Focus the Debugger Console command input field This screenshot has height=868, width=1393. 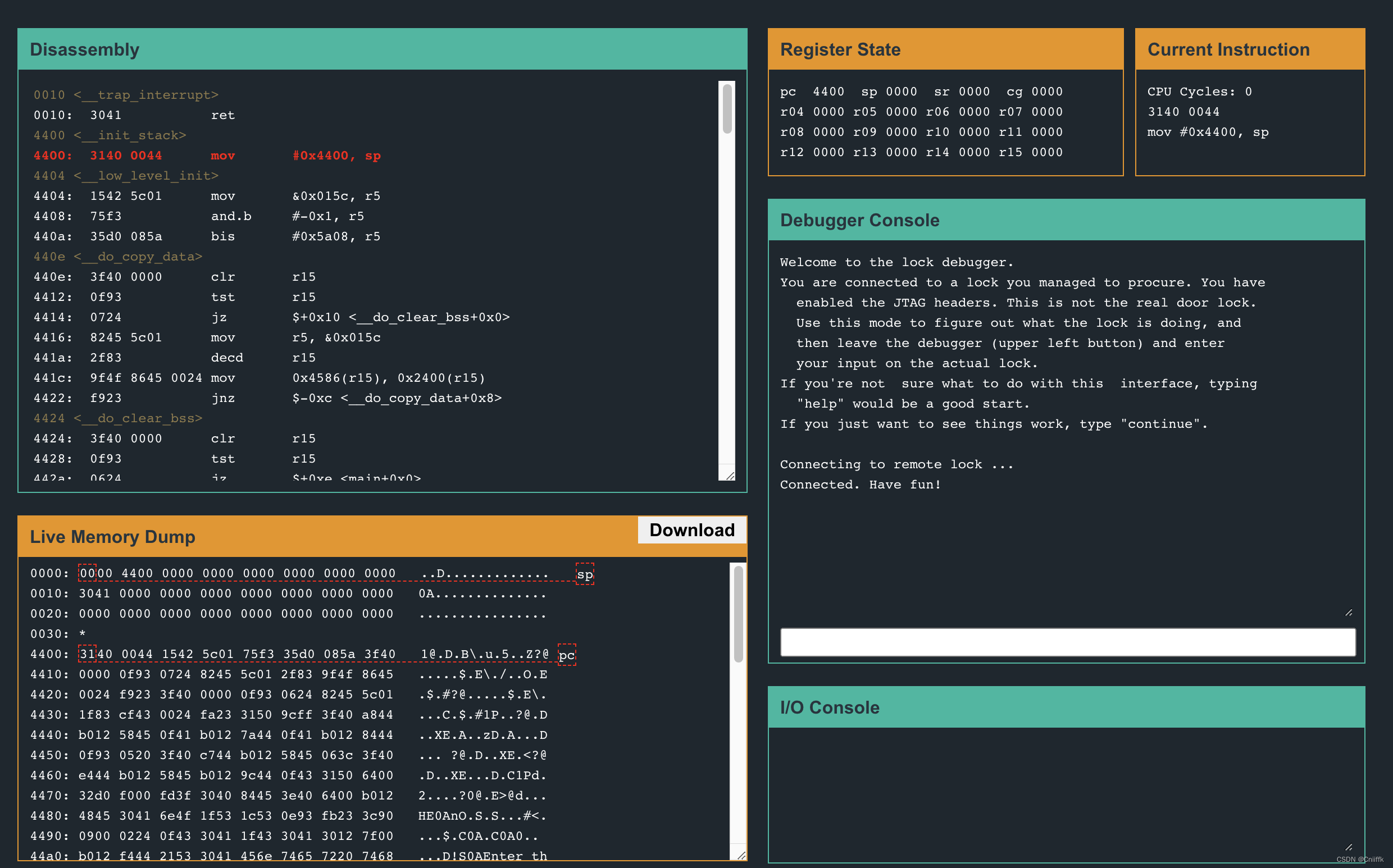pyautogui.click(x=1067, y=642)
